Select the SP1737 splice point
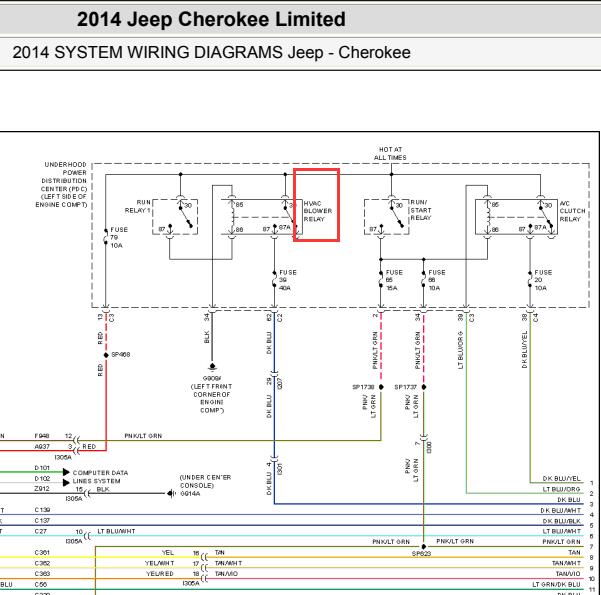 pos(424,387)
